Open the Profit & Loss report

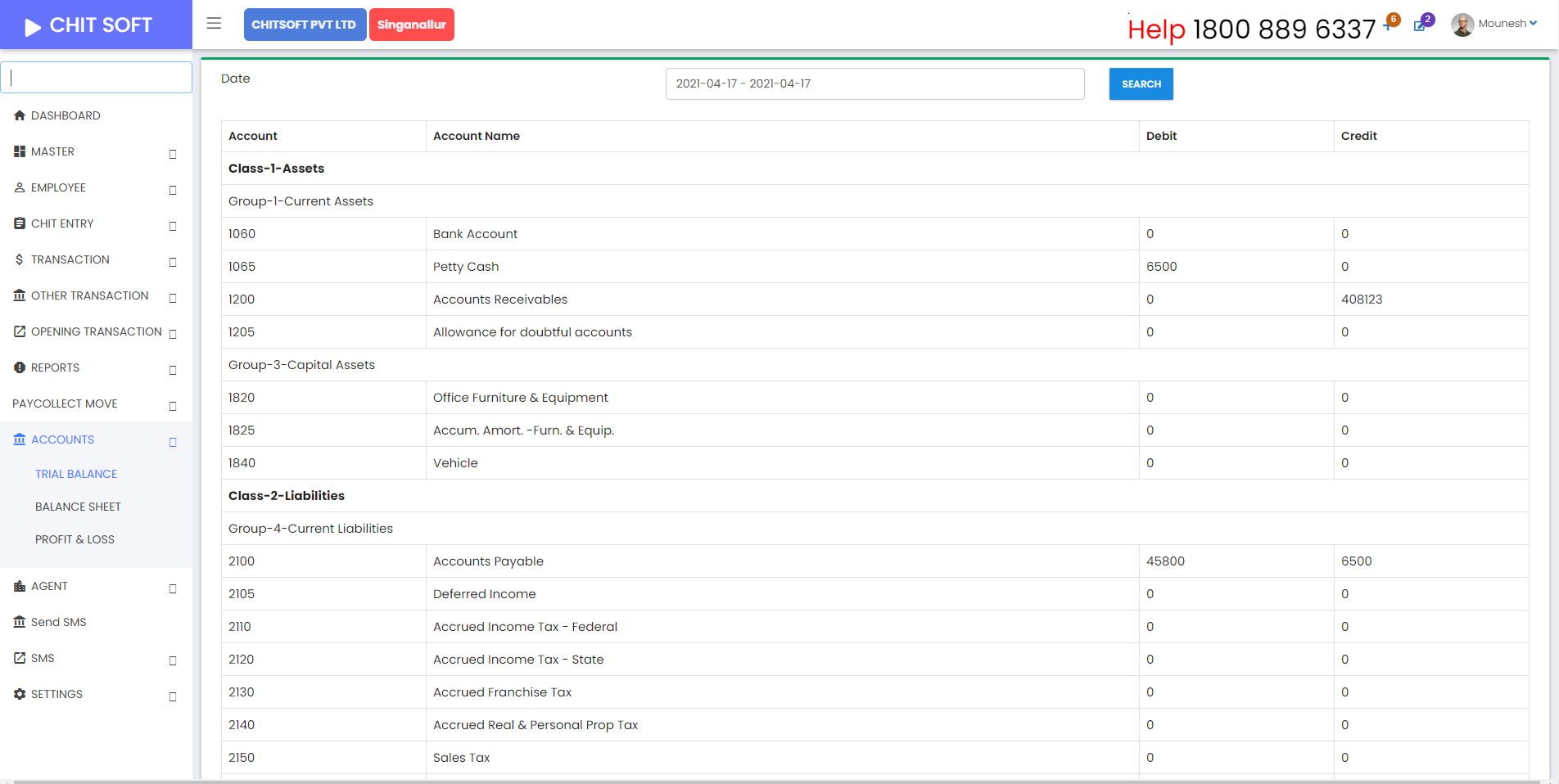pyautogui.click(x=75, y=539)
